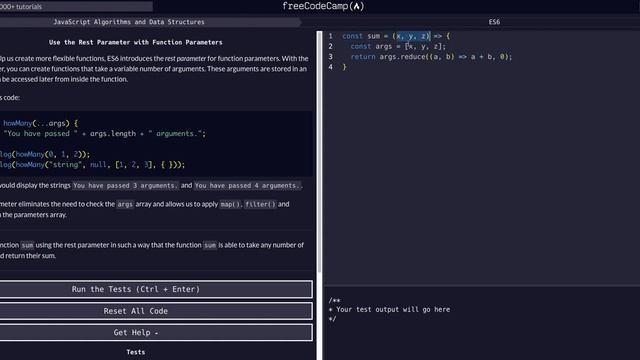The image size is (640, 360).
Task: Click the freeCodeCamp logo in header
Action: click(x=323, y=6)
